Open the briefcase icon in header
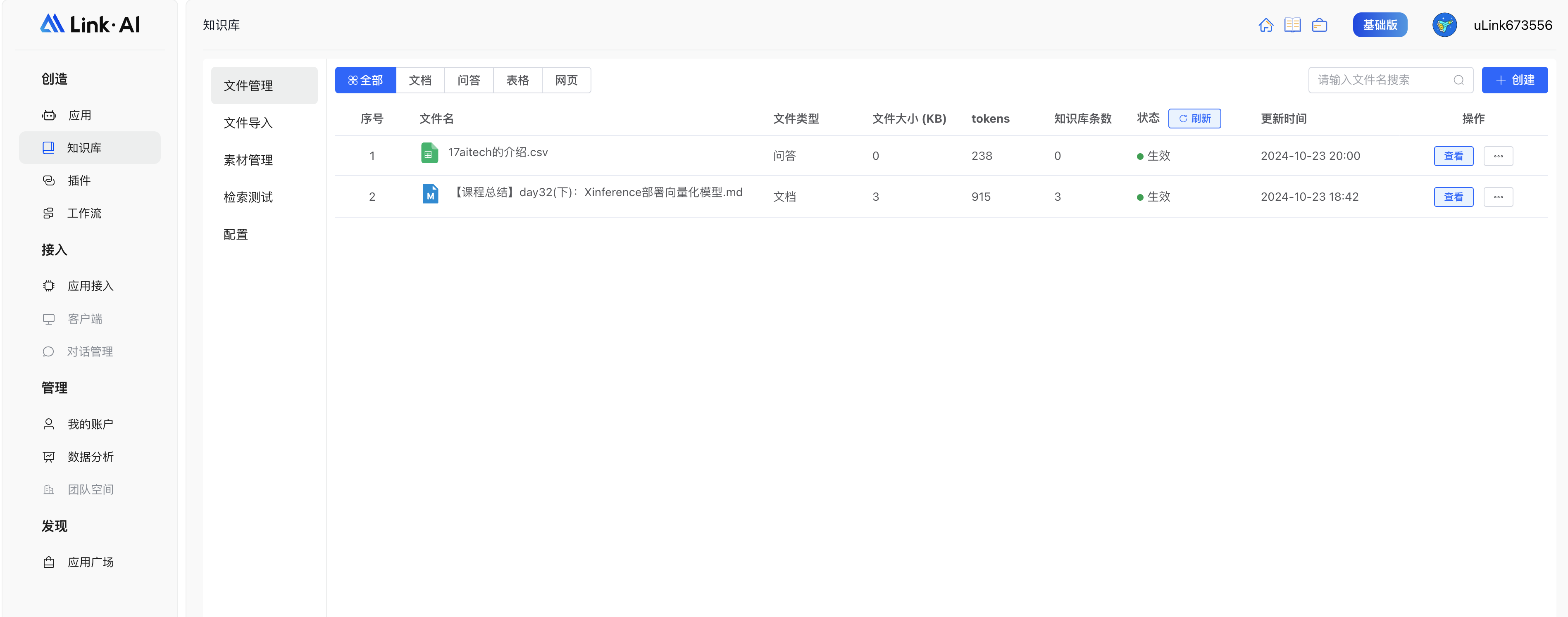This screenshot has height=617, width=1568. 1319,25
